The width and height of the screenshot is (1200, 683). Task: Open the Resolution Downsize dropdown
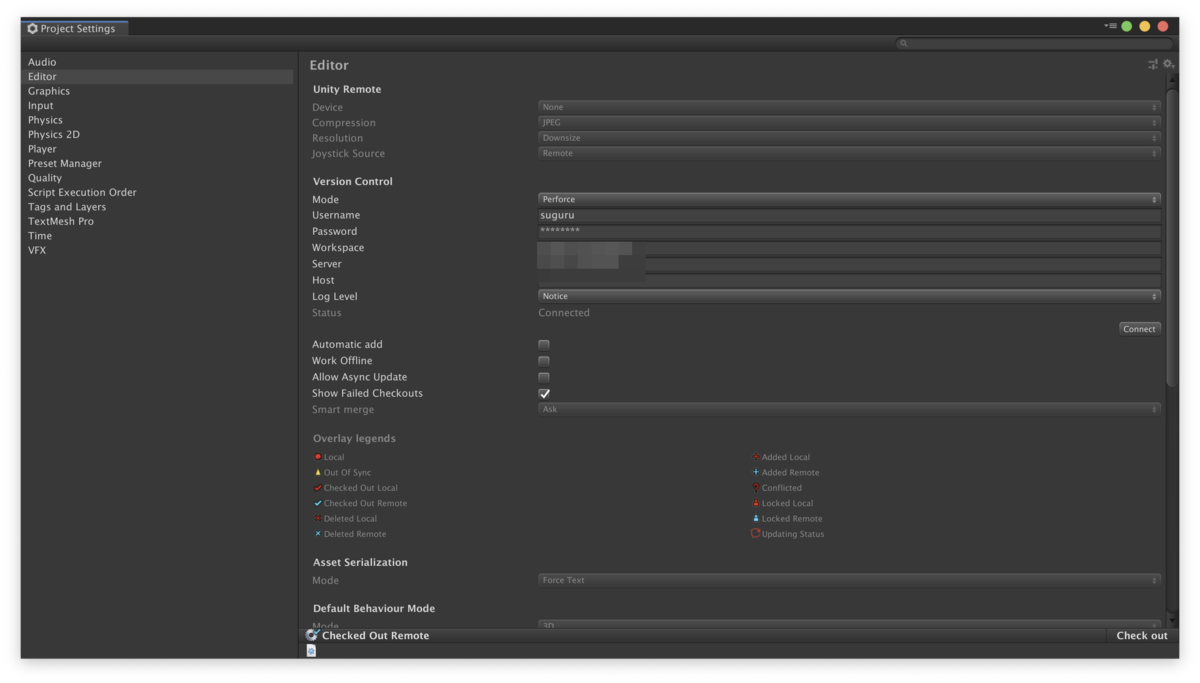coord(849,138)
